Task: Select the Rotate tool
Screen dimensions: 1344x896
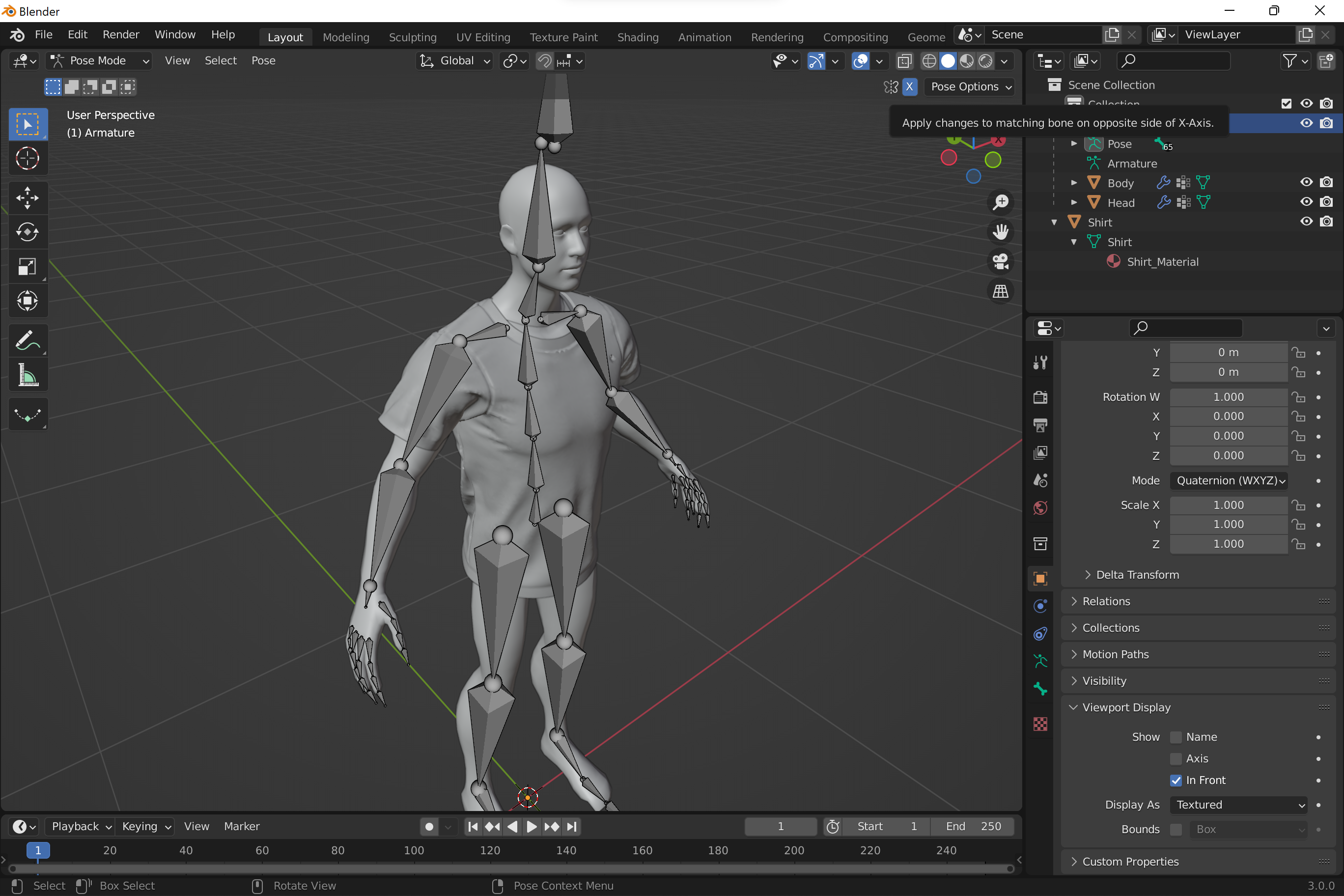Action: pos(27,232)
